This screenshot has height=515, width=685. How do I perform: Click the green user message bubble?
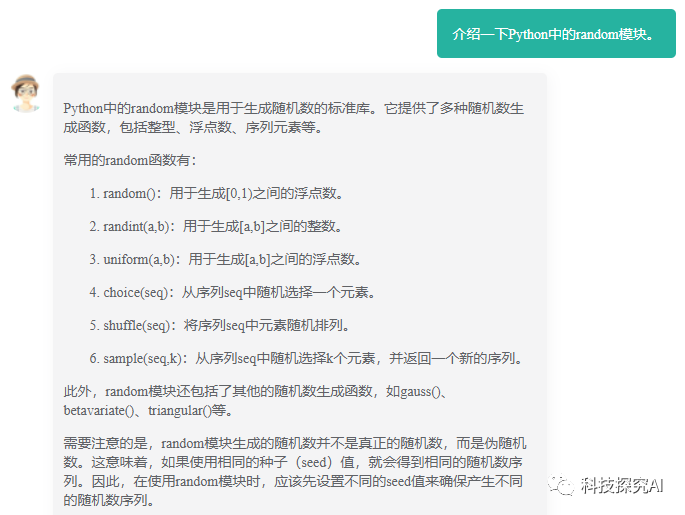556,34
